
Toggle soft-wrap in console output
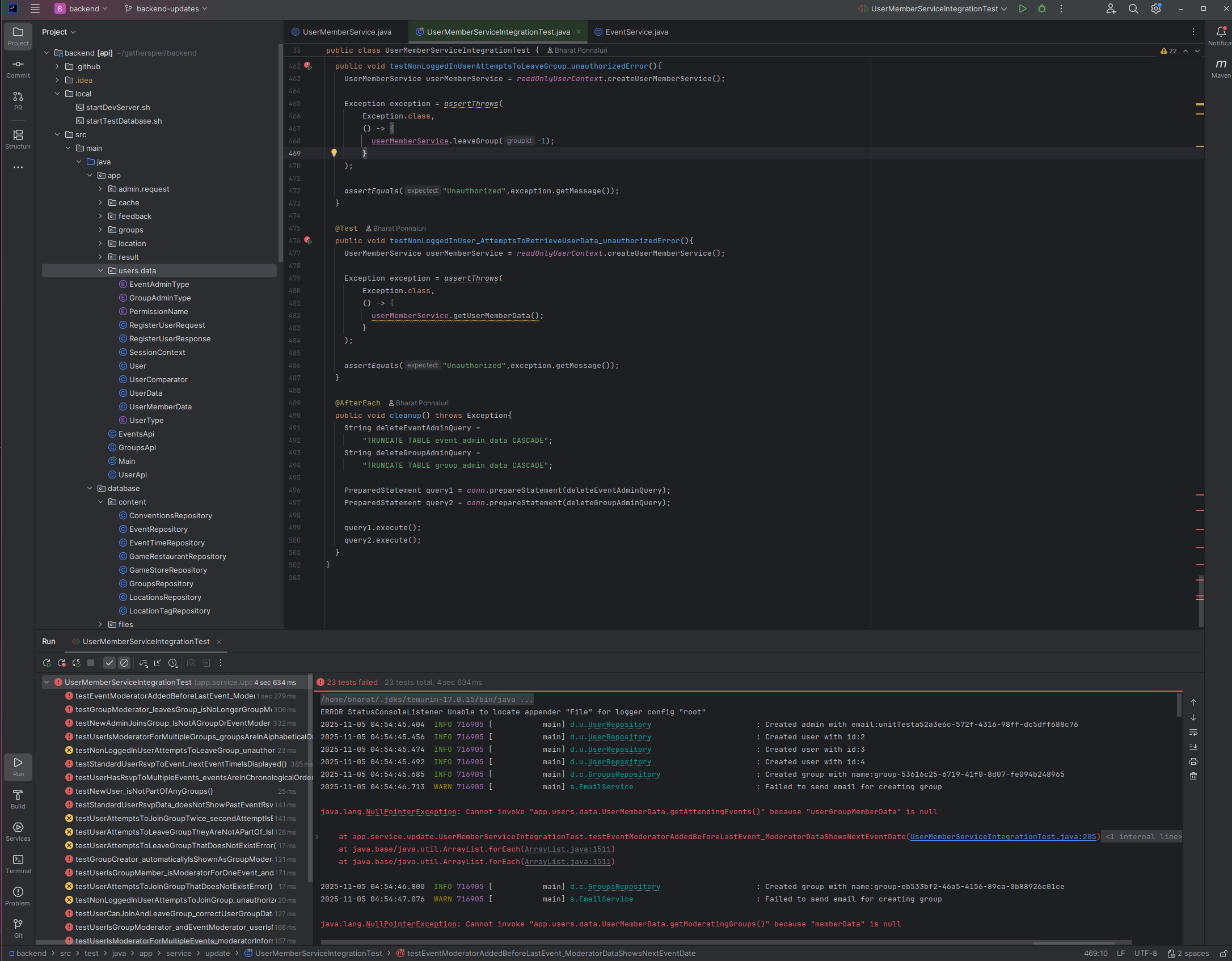pos(1193,733)
